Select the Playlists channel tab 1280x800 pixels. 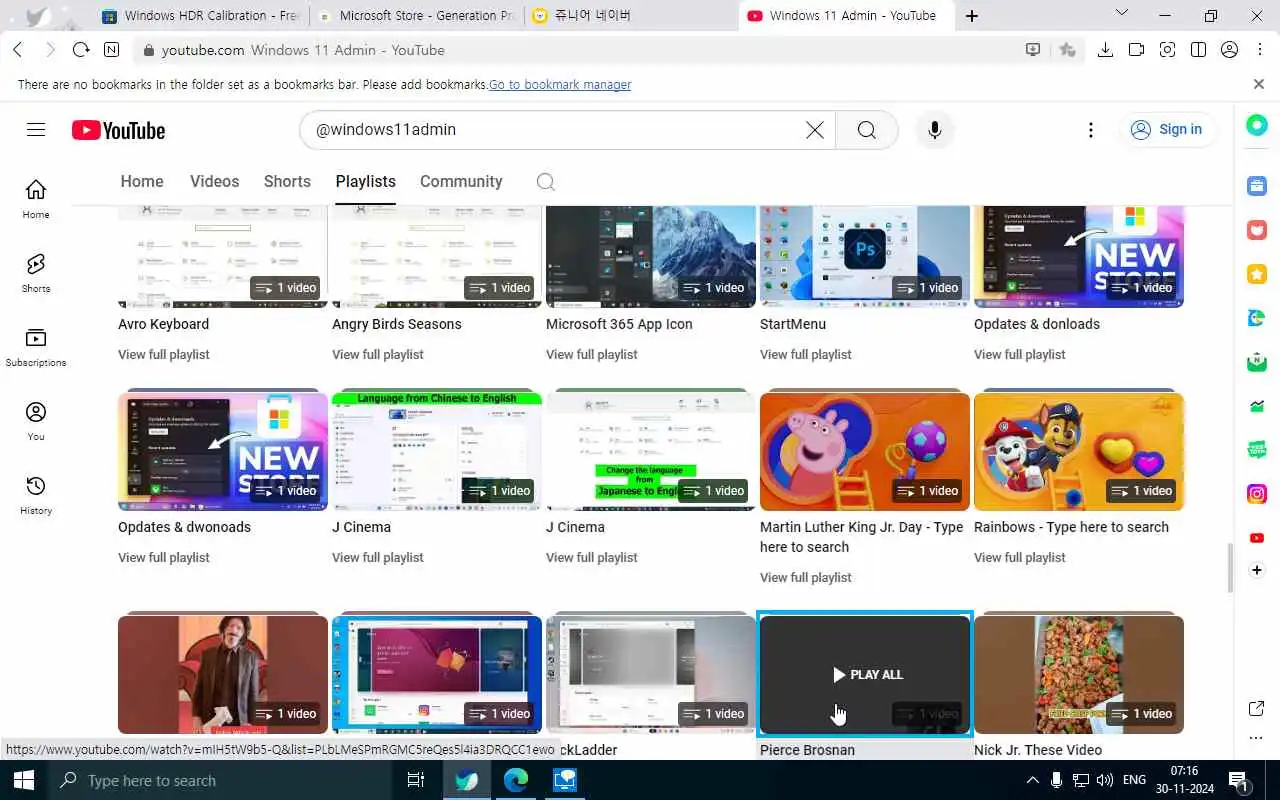(x=365, y=181)
